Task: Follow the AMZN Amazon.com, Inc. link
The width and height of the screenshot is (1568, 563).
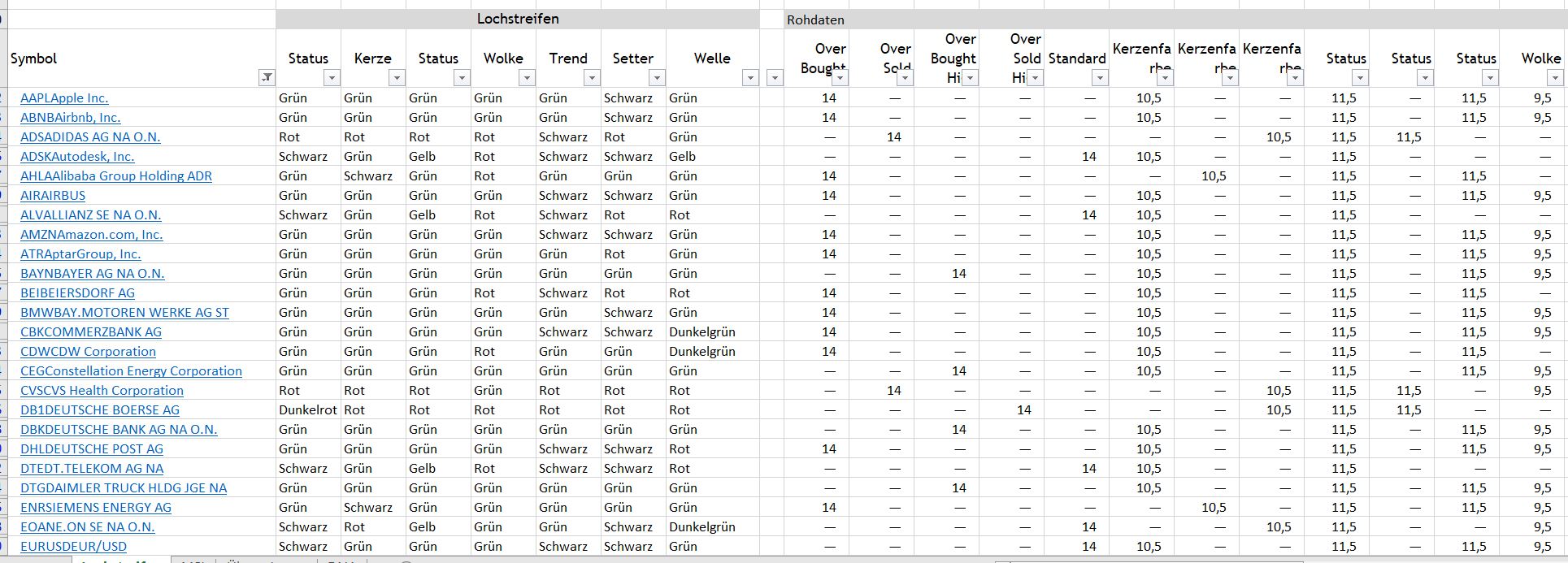Action: click(91, 234)
